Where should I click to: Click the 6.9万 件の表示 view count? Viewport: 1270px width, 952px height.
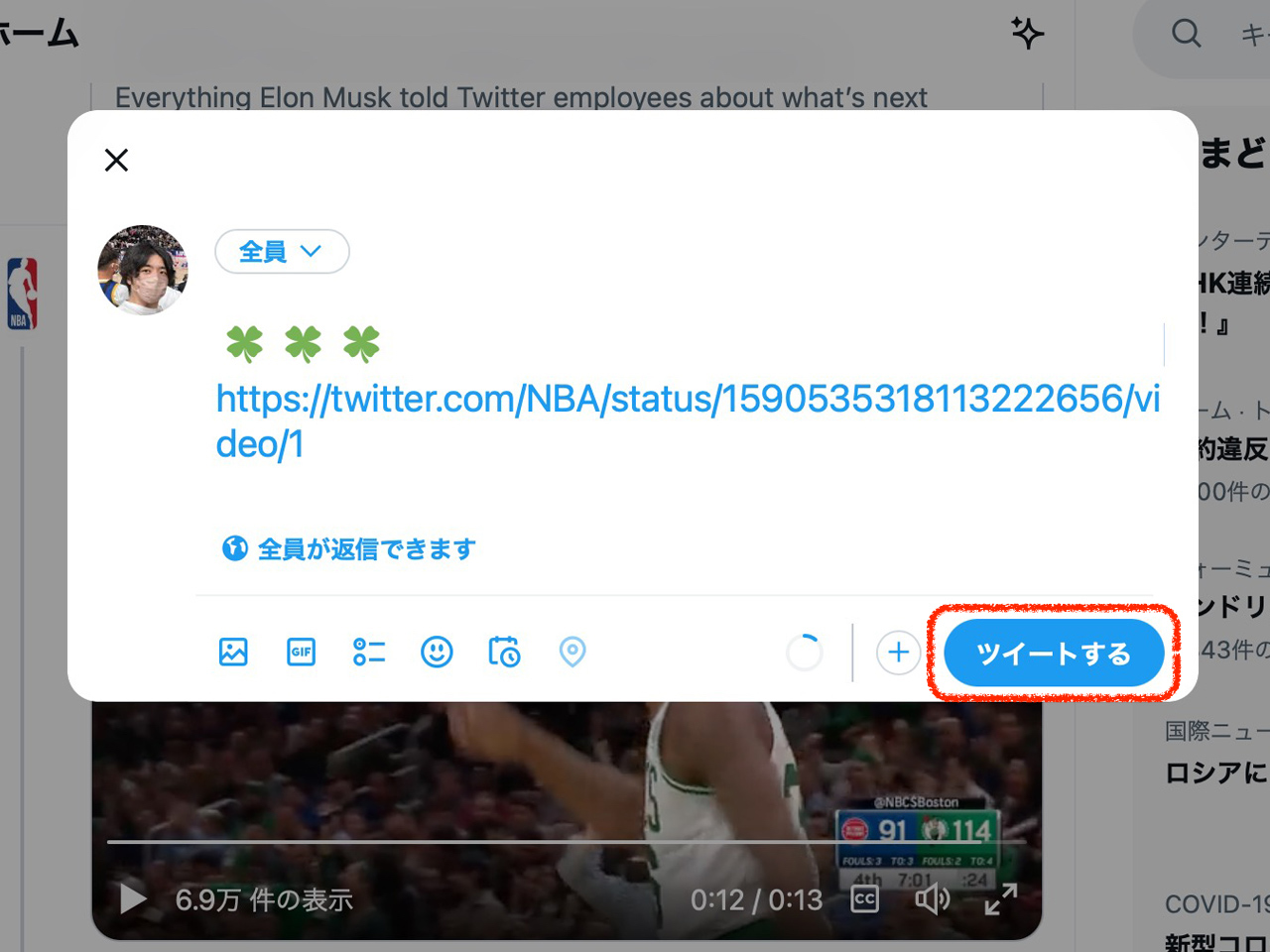(x=264, y=899)
